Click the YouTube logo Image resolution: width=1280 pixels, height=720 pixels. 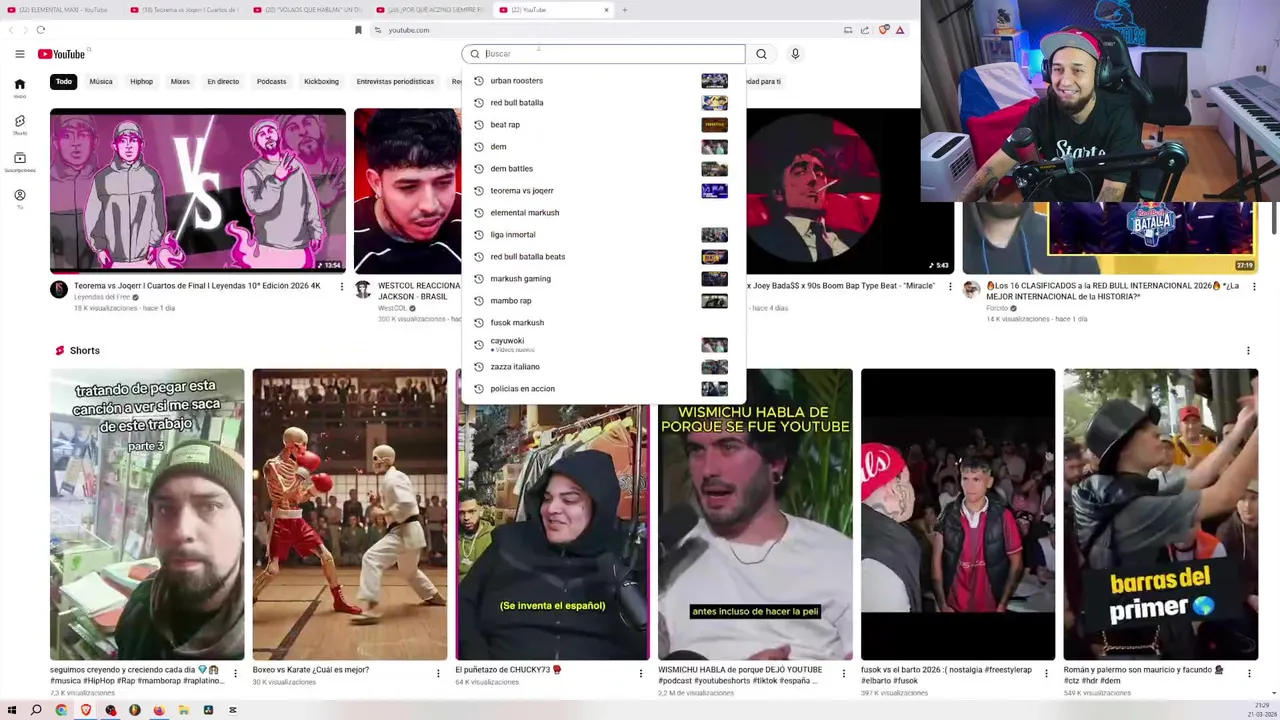pyautogui.click(x=62, y=54)
